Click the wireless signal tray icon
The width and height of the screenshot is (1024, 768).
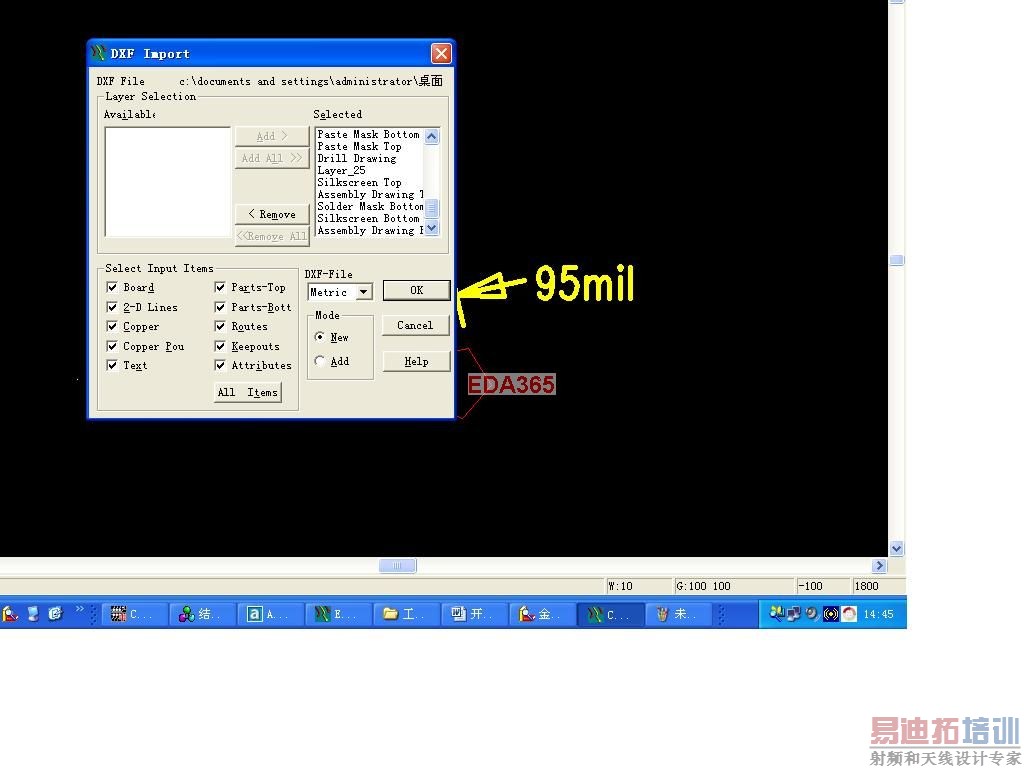point(831,614)
